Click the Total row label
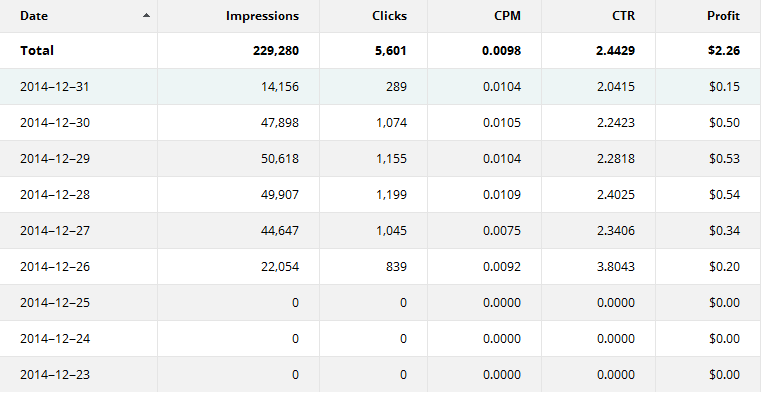 [x=37, y=50]
